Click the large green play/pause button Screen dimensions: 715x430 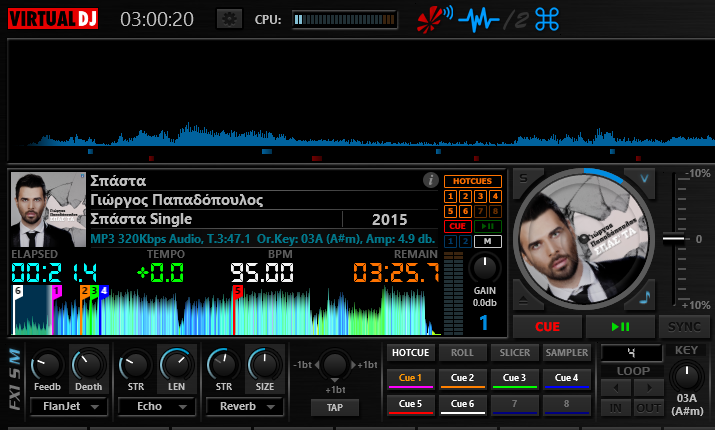(x=620, y=326)
